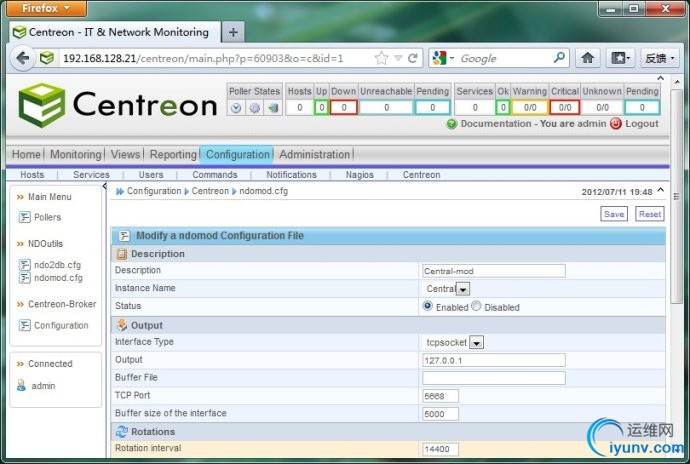Open URL history dropdown arrow
The image size is (690, 464).
coord(398,58)
